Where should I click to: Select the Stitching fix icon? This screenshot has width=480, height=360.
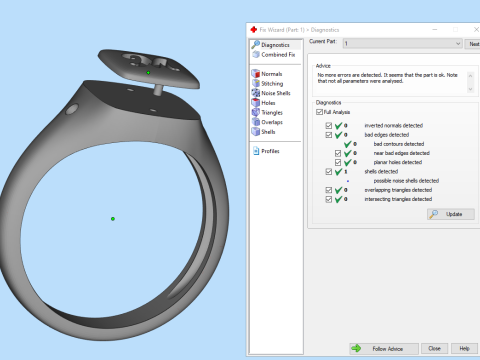pyautogui.click(x=256, y=83)
